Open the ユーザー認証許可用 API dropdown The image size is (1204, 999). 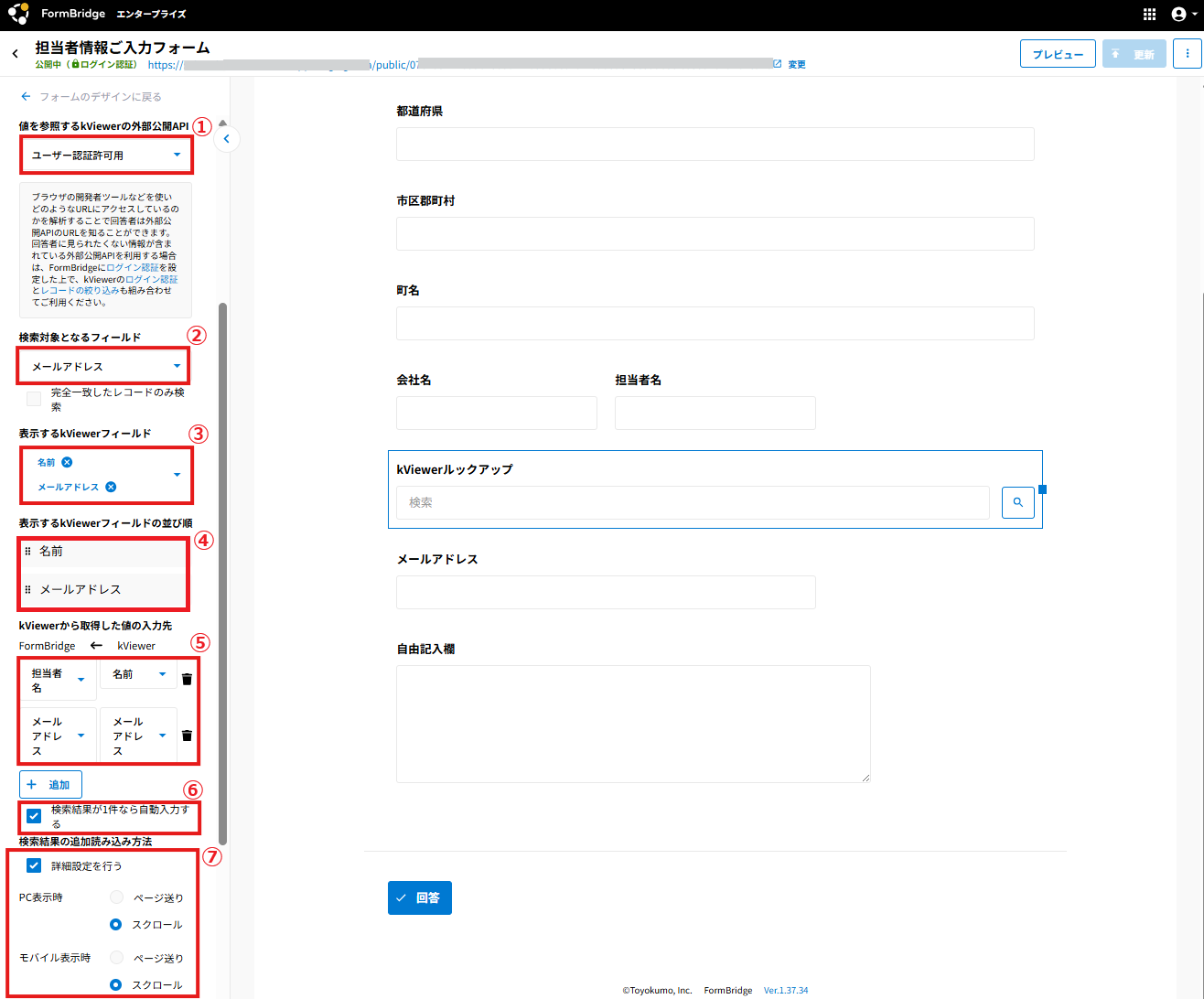106,156
